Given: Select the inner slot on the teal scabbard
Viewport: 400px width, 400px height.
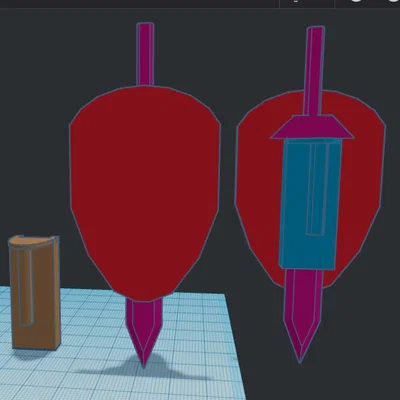Looking at the screenshot, I should point(317,189).
